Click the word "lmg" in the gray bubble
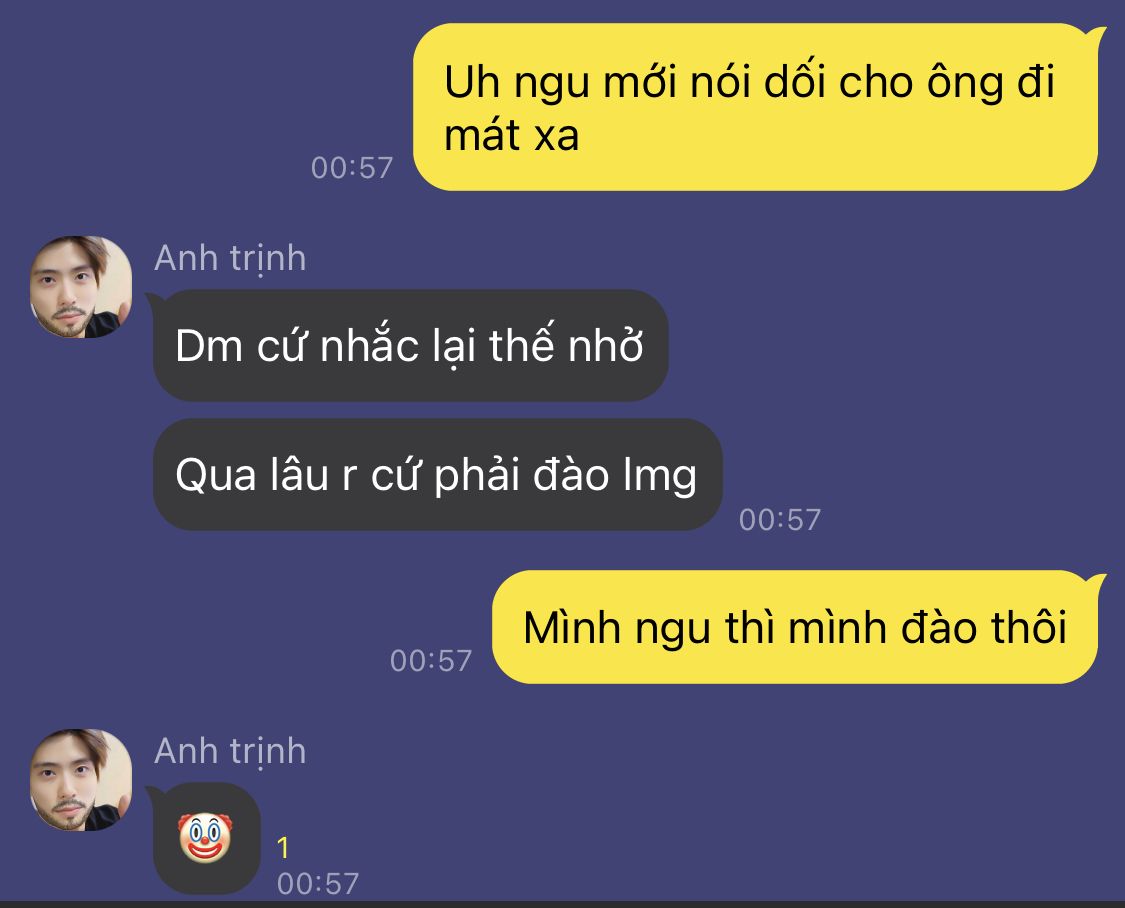Screen dimensions: 1125x908 (660, 477)
